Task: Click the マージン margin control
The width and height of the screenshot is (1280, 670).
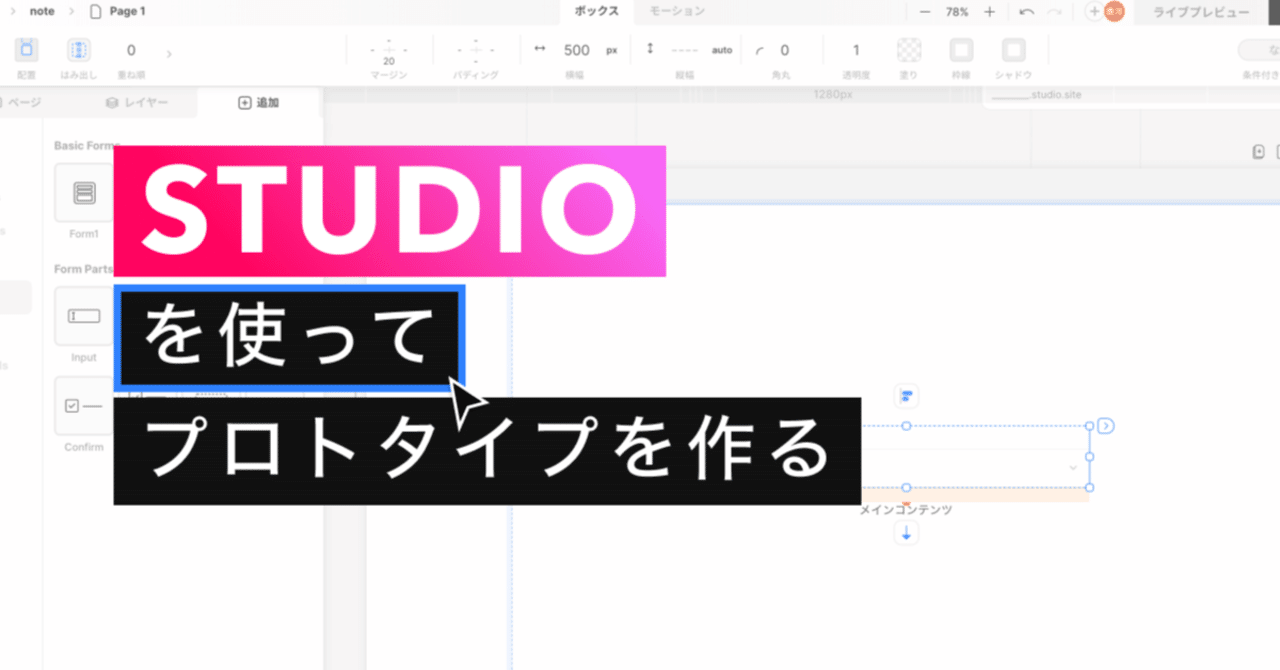Action: point(389,51)
